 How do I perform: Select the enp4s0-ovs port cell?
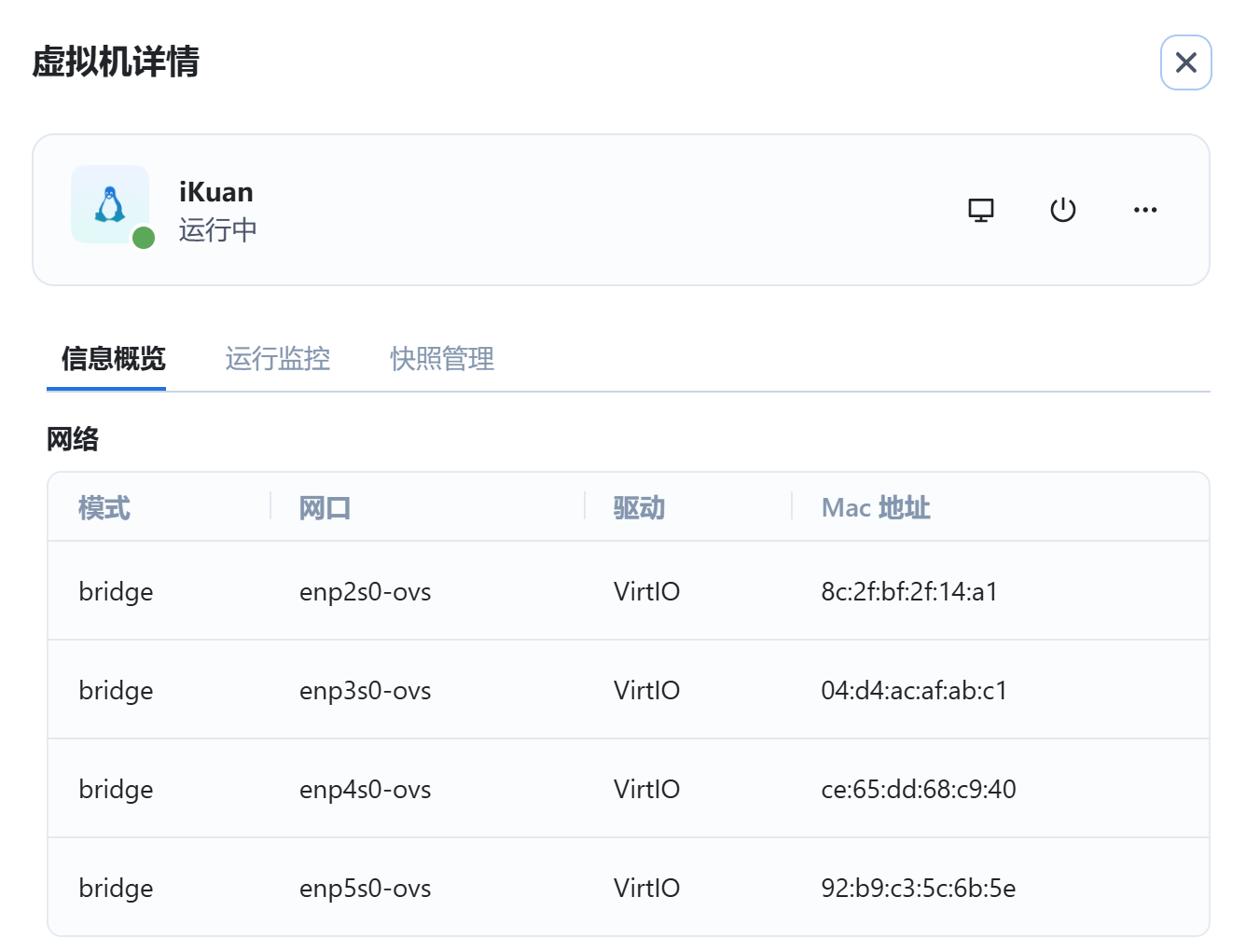click(x=366, y=790)
